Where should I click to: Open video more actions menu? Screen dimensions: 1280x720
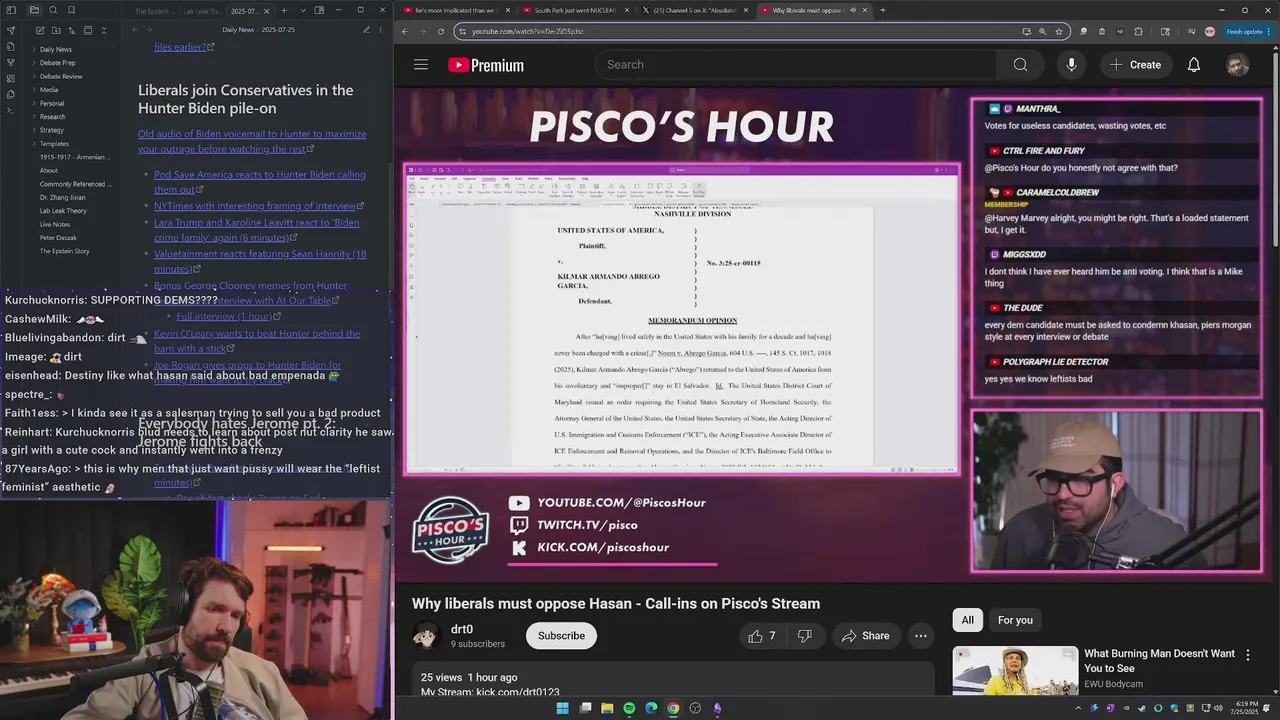point(921,636)
